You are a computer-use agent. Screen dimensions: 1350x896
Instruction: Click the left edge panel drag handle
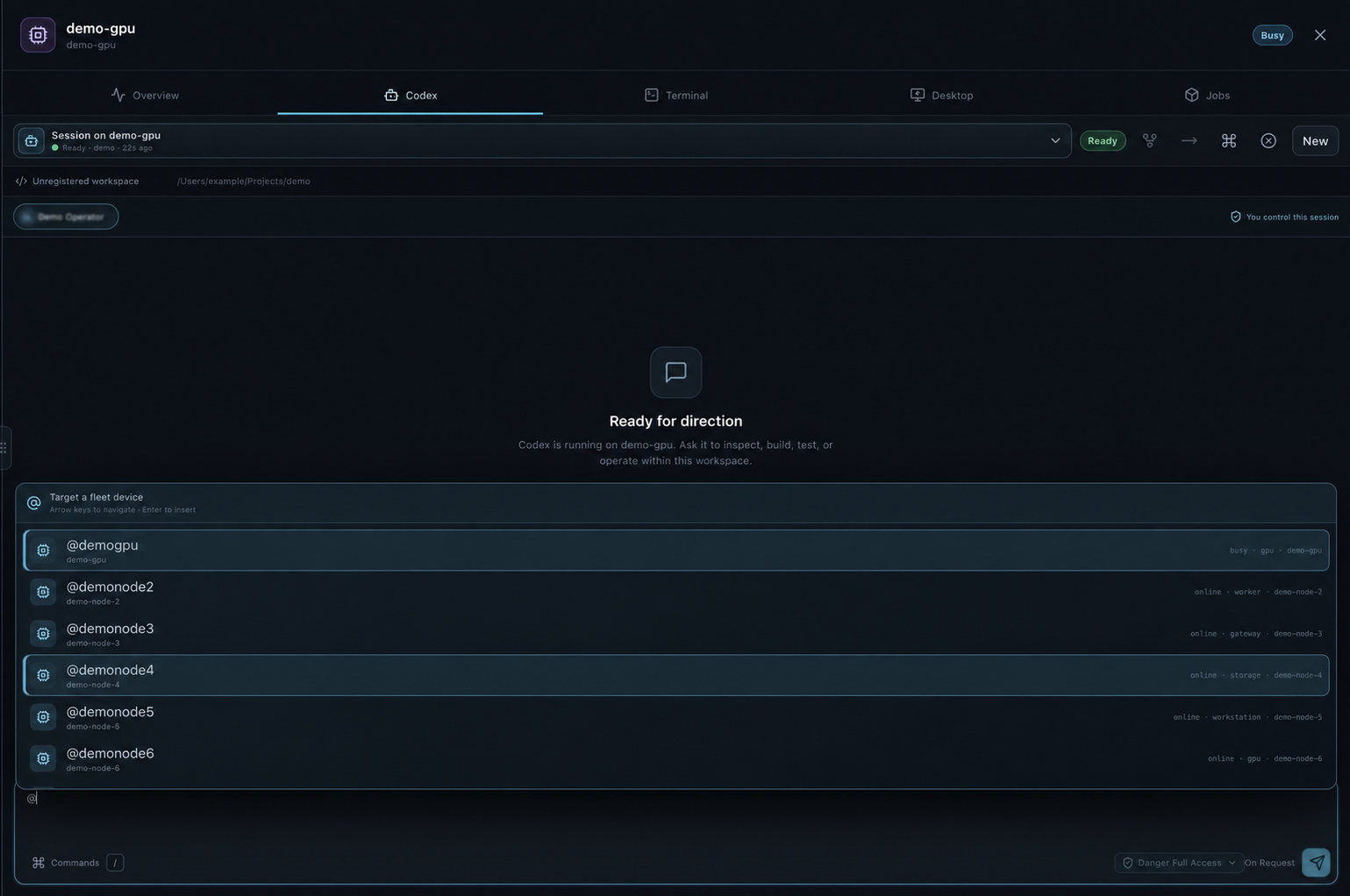tap(4, 448)
